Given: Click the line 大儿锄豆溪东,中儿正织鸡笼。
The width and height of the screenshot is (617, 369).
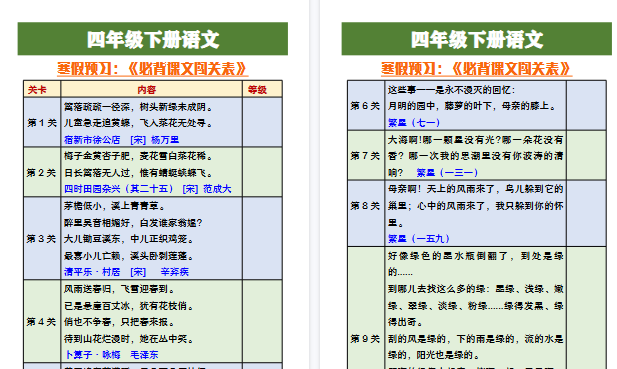Looking at the screenshot, I should pos(129,239).
